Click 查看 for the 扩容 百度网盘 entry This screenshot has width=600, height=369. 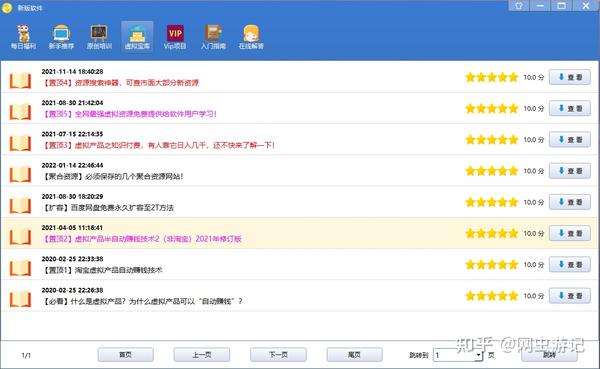point(570,202)
